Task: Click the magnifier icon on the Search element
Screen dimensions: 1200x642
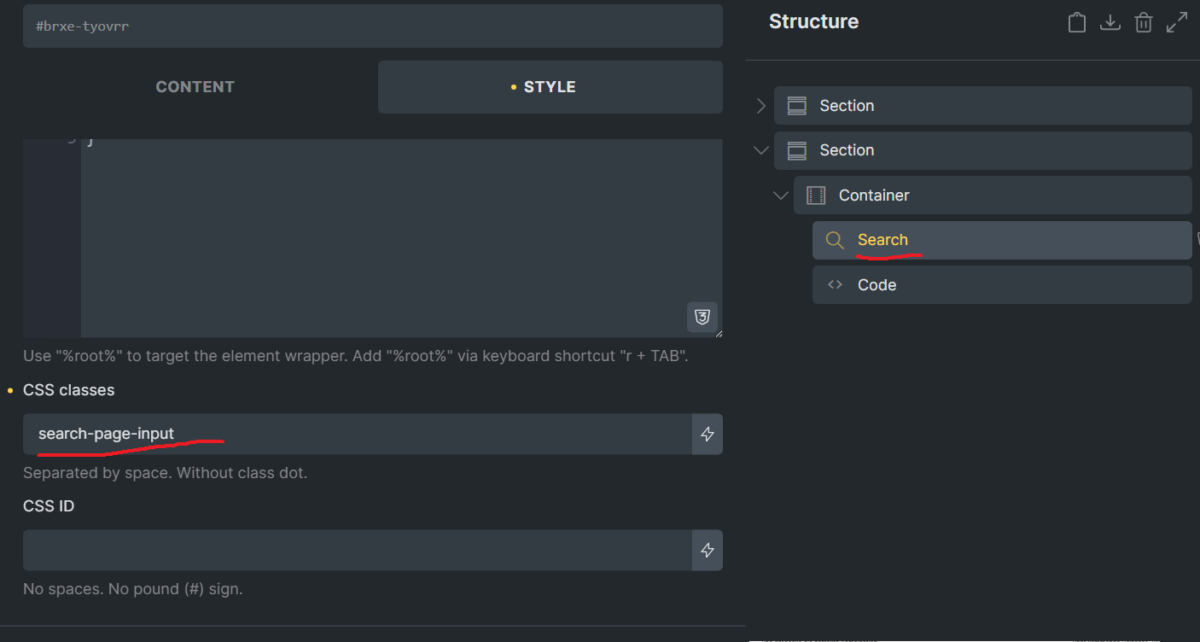Action: [x=834, y=240]
